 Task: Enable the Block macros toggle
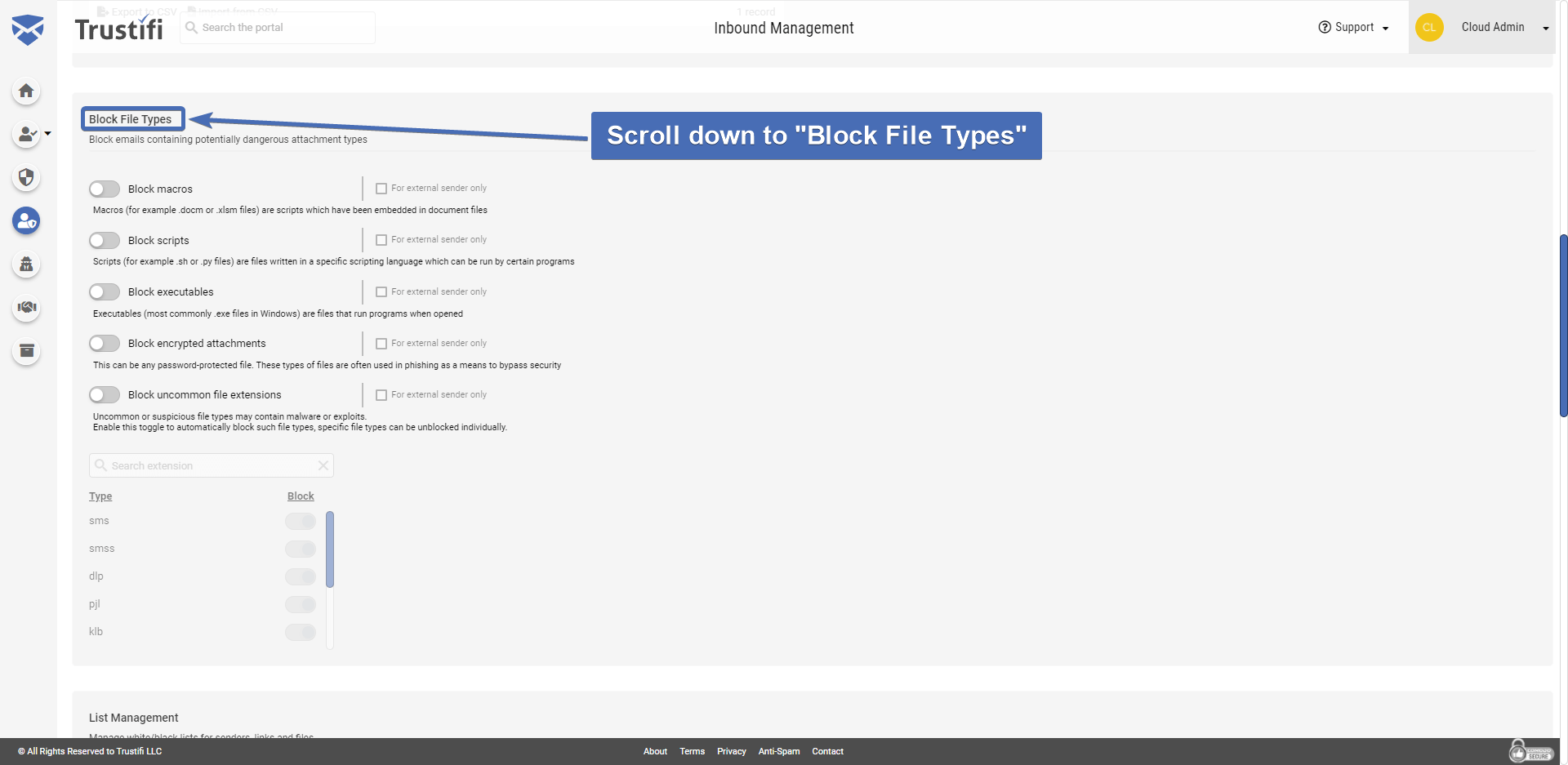point(105,189)
